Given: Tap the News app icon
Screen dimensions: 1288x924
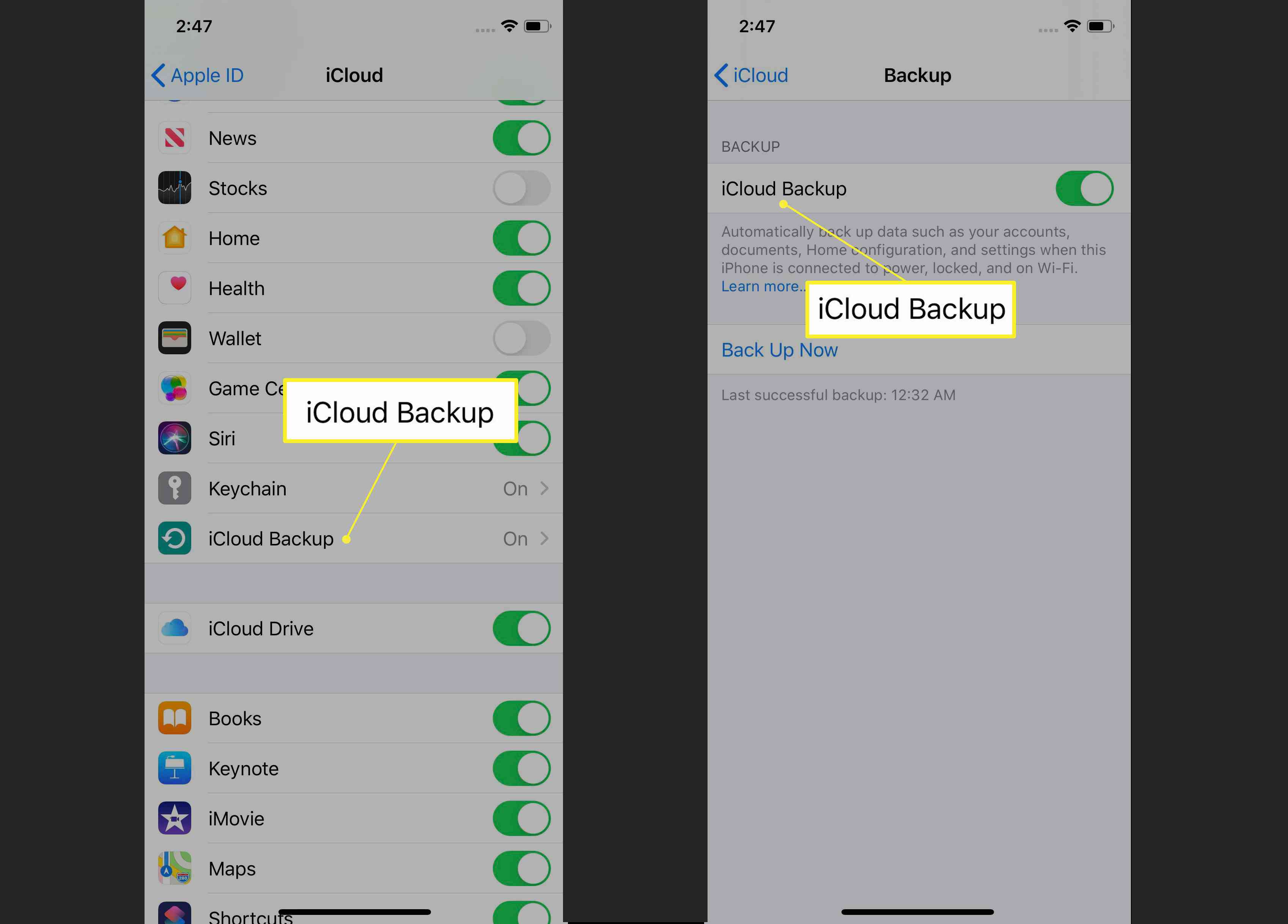Looking at the screenshot, I should 175,138.
